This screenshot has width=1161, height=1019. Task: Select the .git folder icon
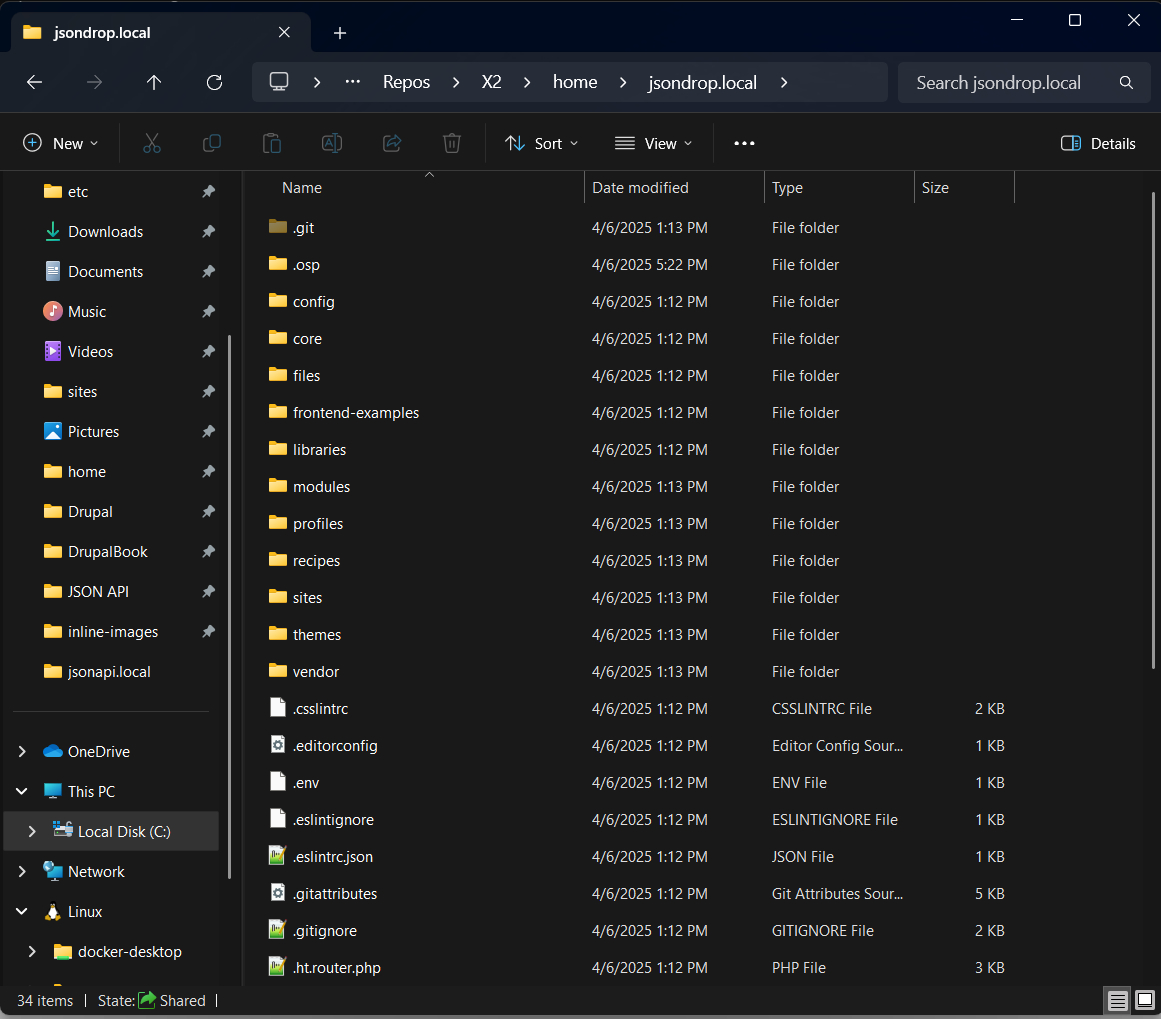pyautogui.click(x=278, y=227)
